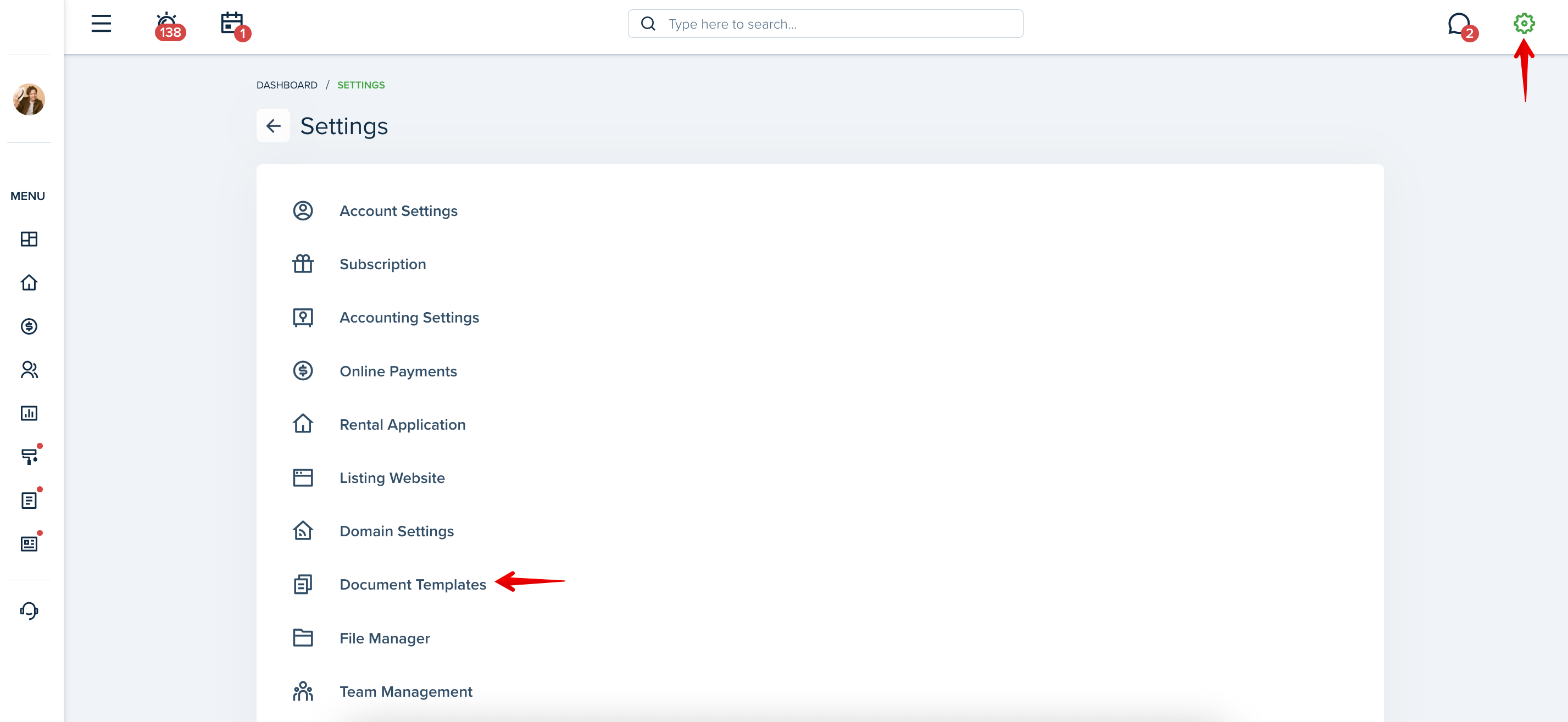Open Rental Application settings
The height and width of the screenshot is (722, 1568).
pos(402,425)
